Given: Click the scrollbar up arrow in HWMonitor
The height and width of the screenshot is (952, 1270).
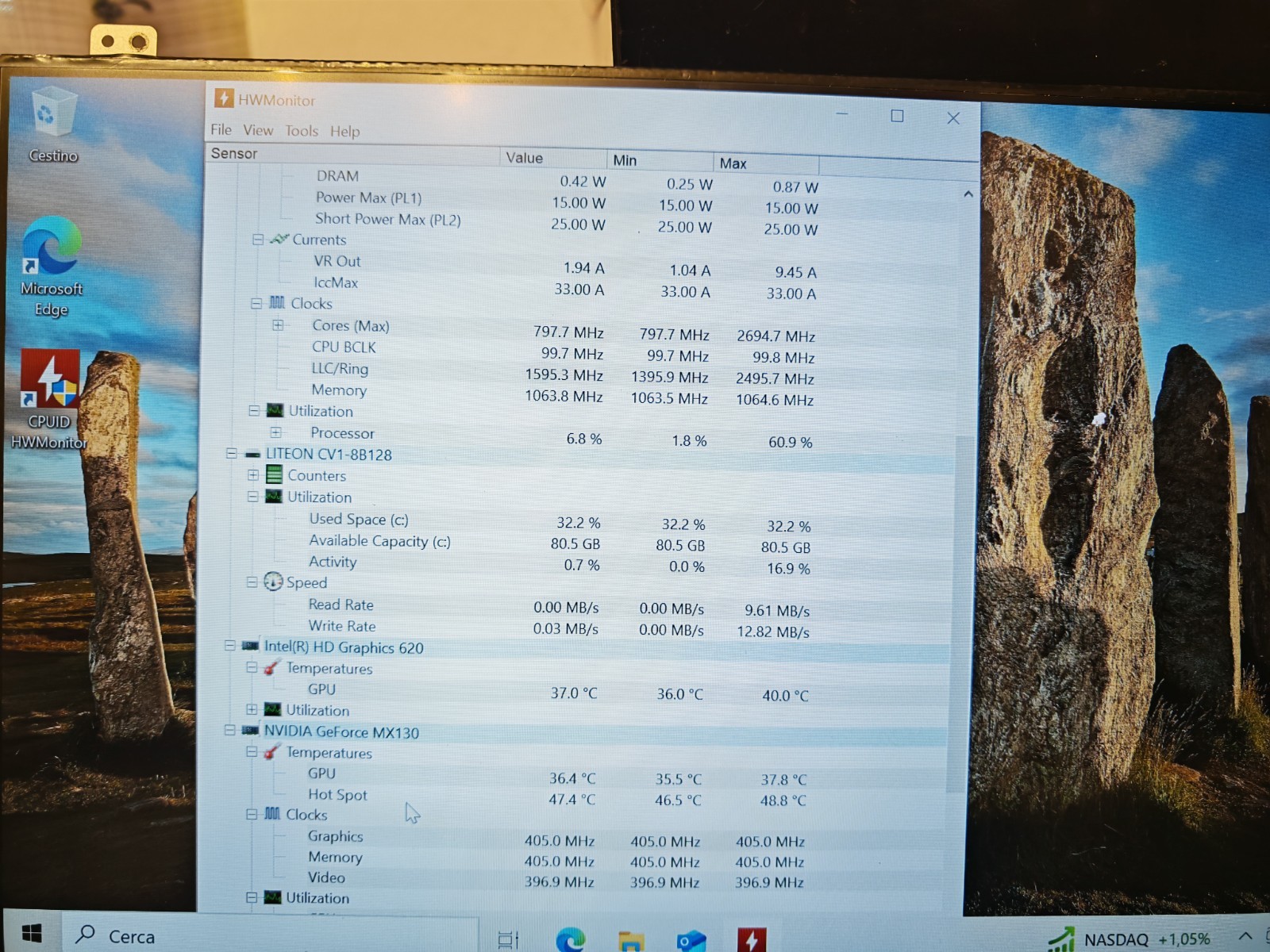Looking at the screenshot, I should point(968,194).
